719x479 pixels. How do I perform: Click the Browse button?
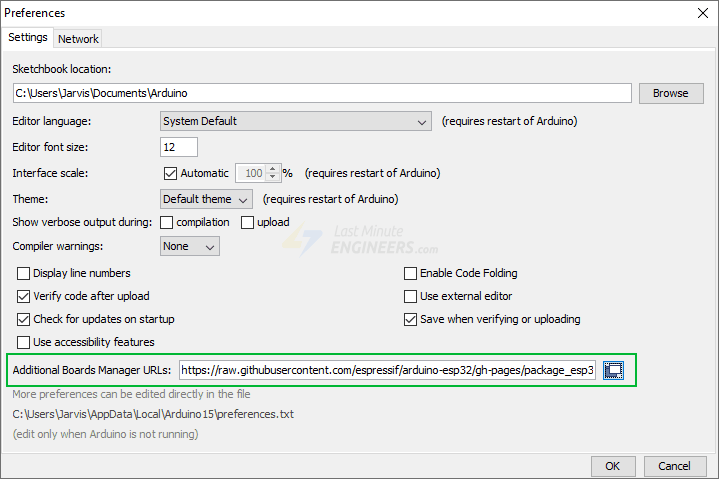[x=671, y=94]
